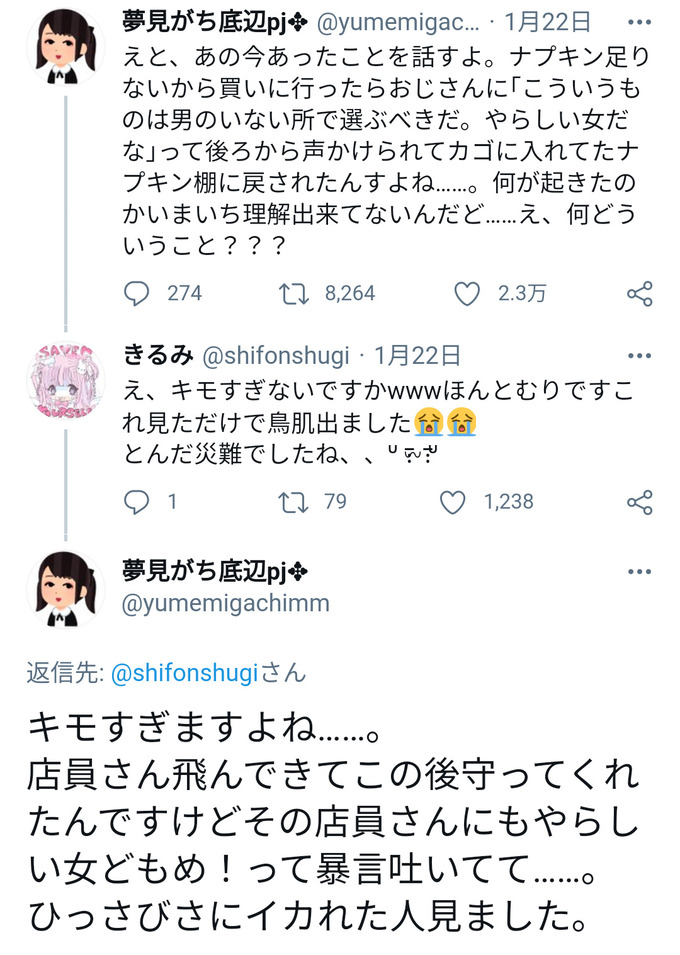
Task: Like きるみ's tweet with 1,238 likes
Action: [453, 502]
